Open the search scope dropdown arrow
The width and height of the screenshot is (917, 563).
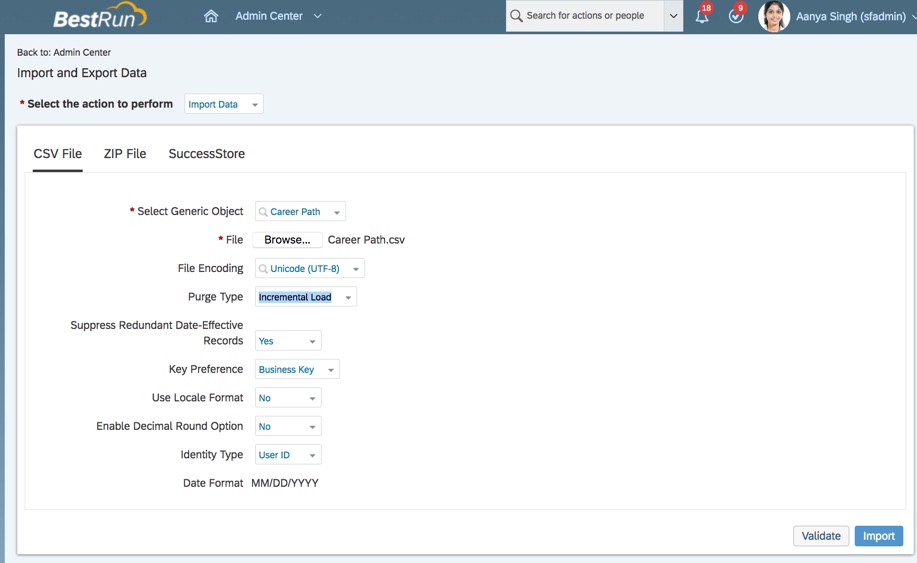(x=673, y=16)
